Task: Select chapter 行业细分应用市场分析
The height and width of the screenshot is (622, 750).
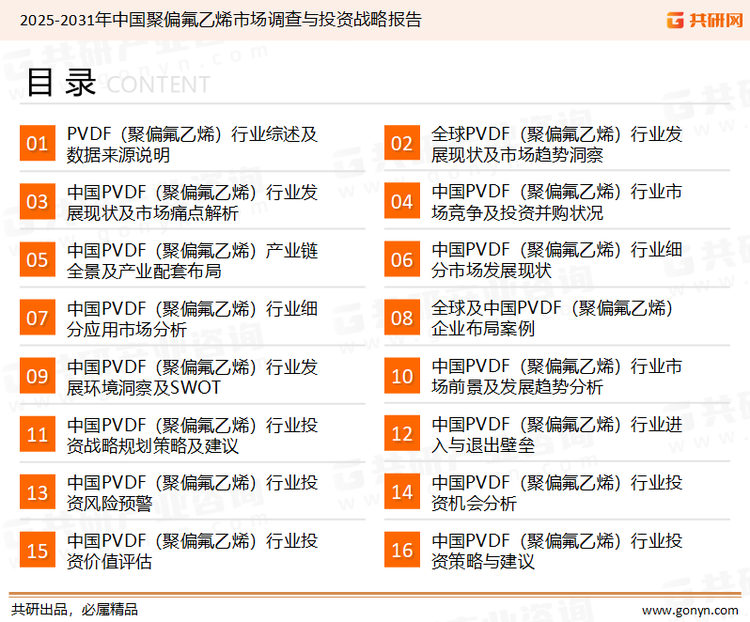Action: pyautogui.click(x=192, y=319)
